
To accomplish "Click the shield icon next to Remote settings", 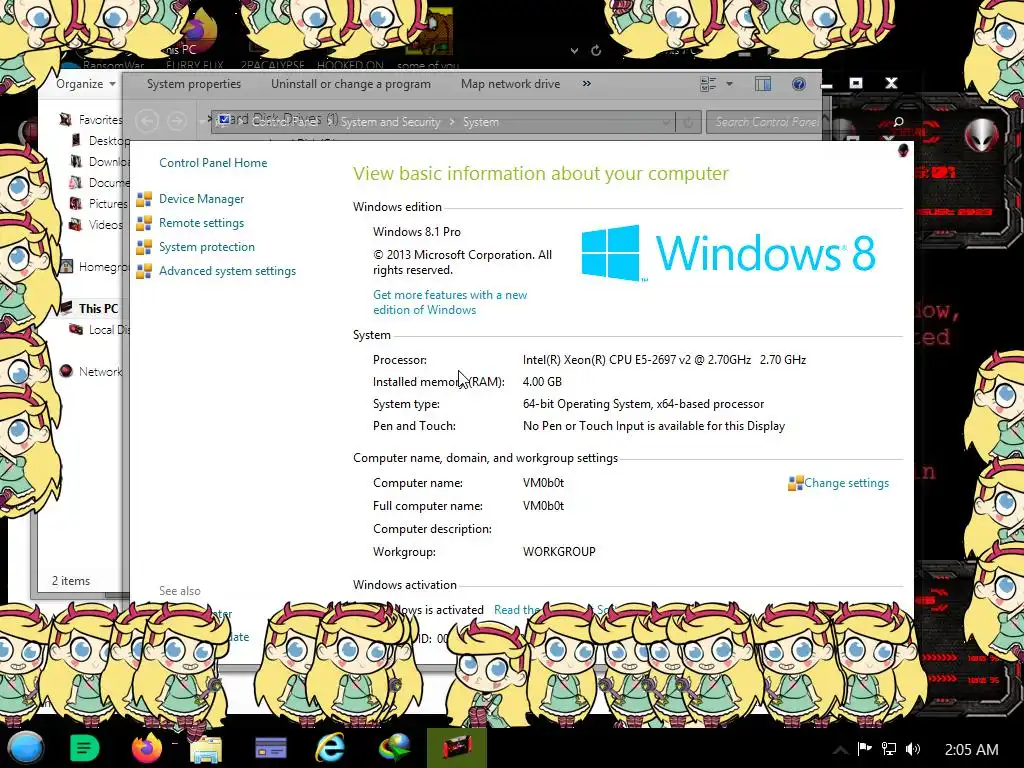I will pyautogui.click(x=144, y=223).
